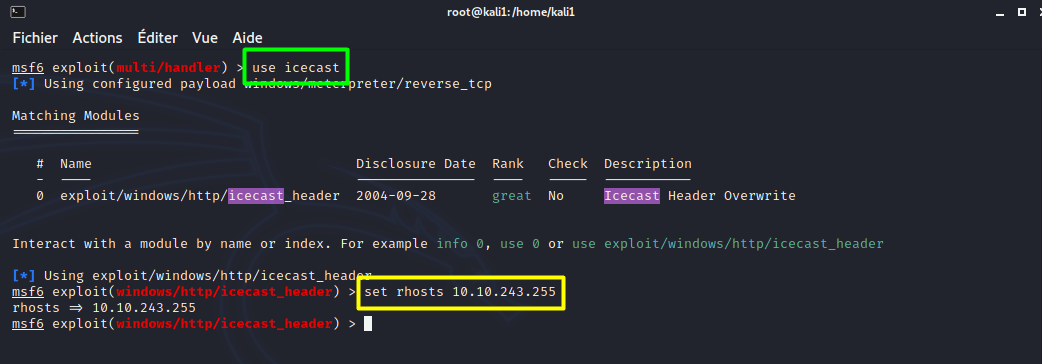Click the date 2004-09-28

click(396, 196)
